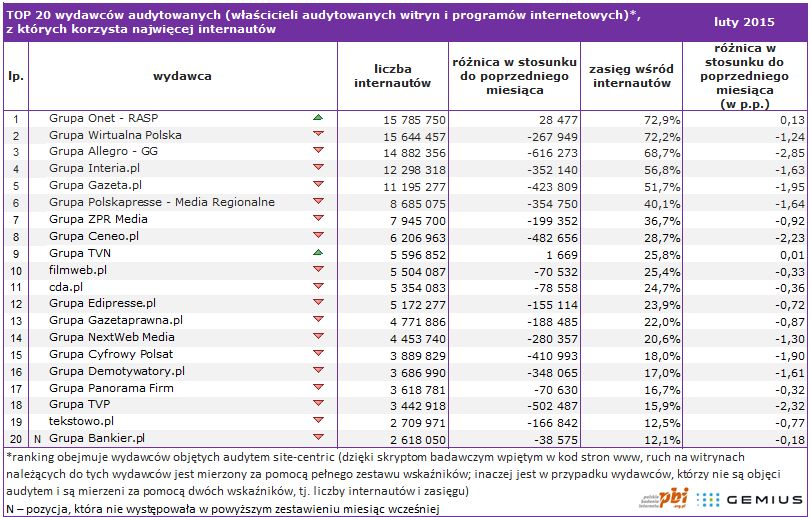Click the user count 15 644 457
Image resolution: width=811 pixels, height=517 pixels.
point(414,137)
